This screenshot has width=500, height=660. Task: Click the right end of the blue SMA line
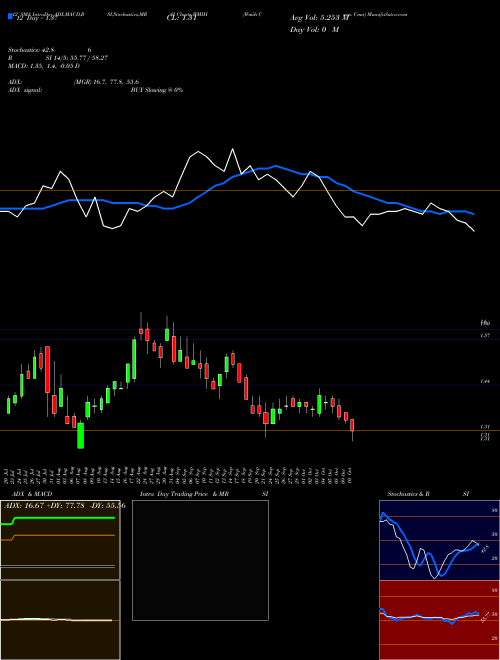click(x=474, y=214)
